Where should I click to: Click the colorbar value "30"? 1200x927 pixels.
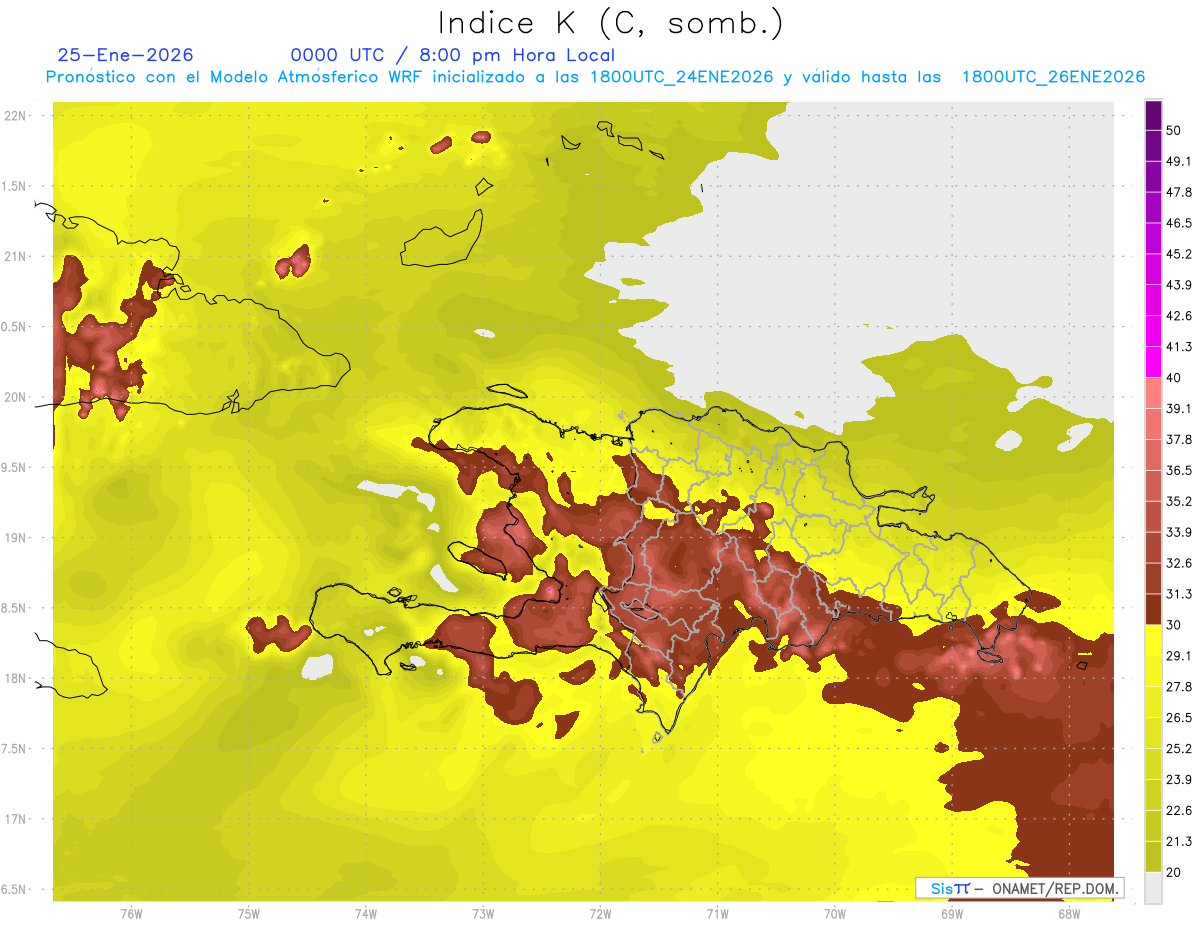click(x=1174, y=625)
